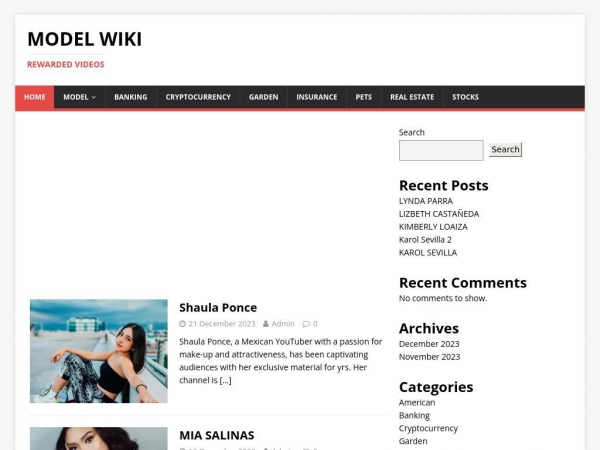Click the Recent Comments heading
The image size is (600, 450).
[x=463, y=283]
